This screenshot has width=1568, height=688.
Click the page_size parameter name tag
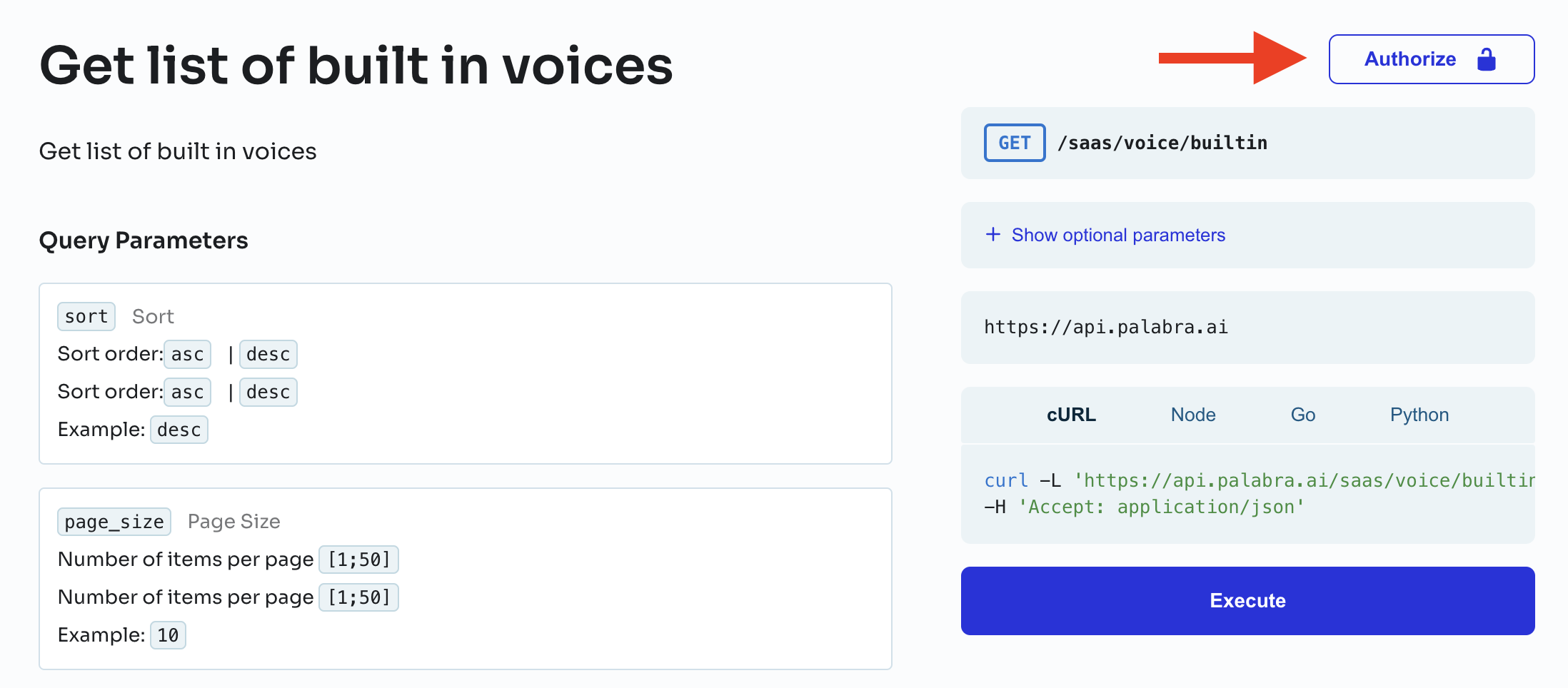[114, 522]
